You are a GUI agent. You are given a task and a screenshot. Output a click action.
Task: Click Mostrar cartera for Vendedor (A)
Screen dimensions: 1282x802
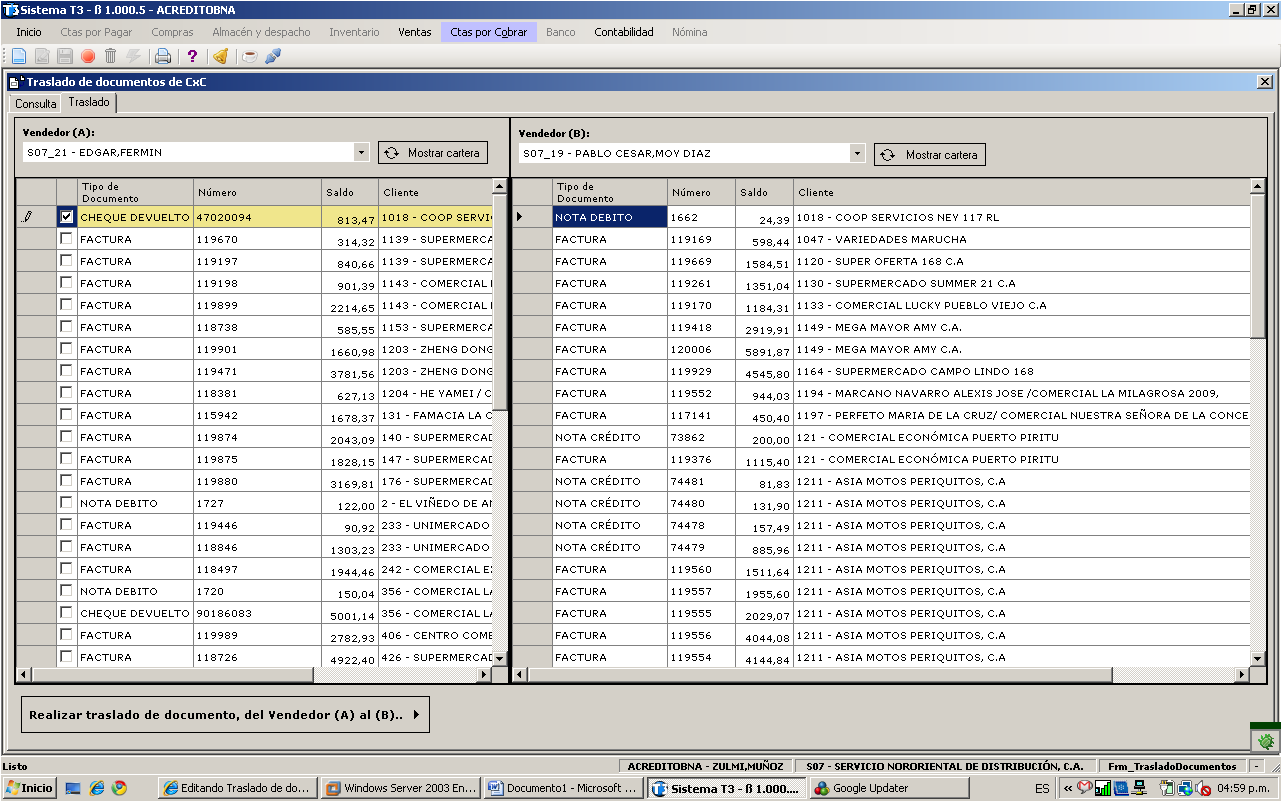433,153
